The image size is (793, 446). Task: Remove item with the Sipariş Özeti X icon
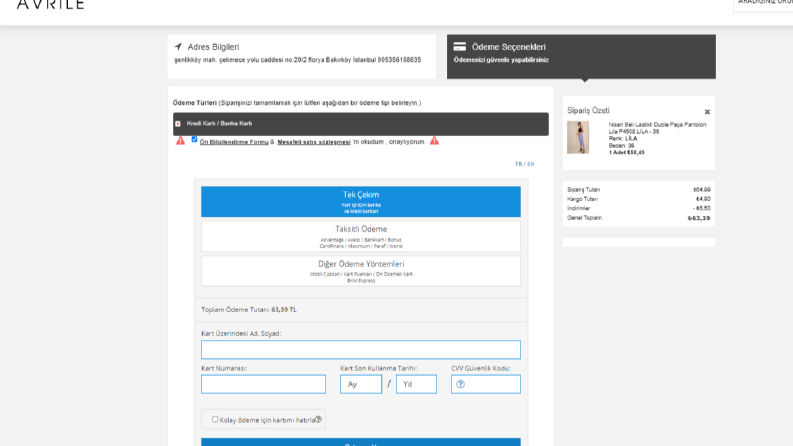pos(707,112)
